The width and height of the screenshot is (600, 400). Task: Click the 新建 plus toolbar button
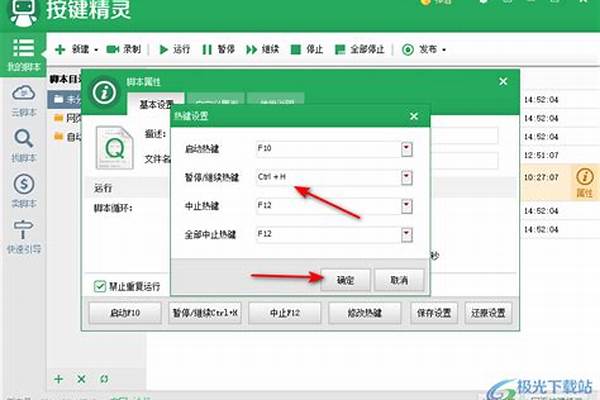tap(72, 49)
